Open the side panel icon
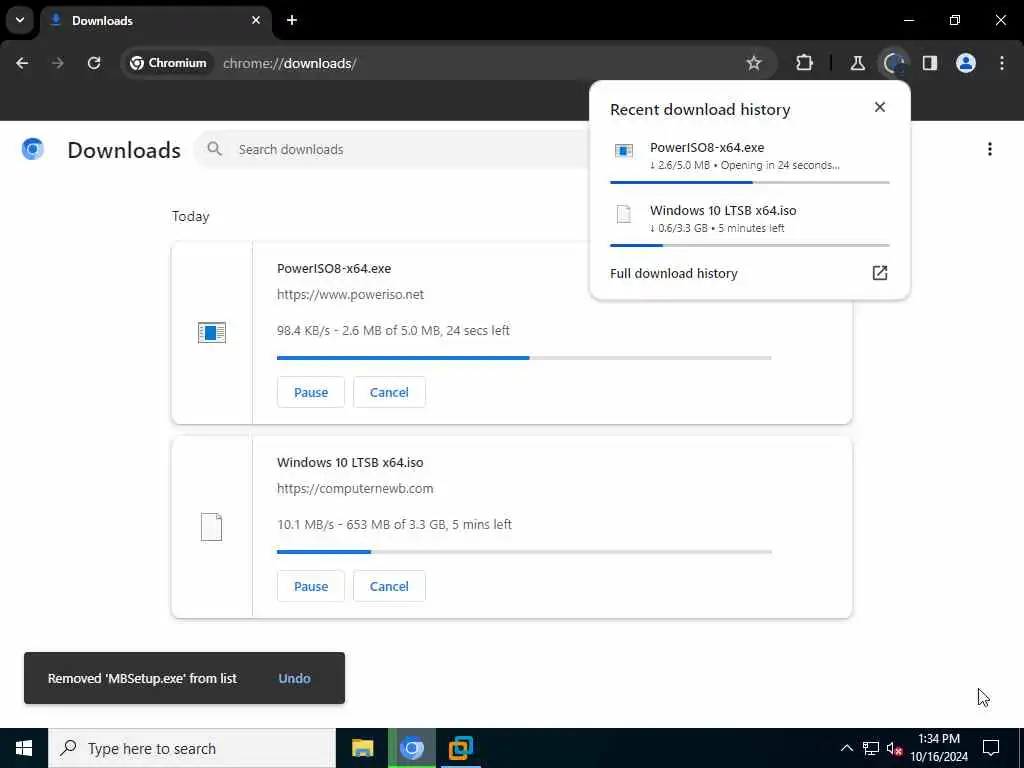 point(930,63)
